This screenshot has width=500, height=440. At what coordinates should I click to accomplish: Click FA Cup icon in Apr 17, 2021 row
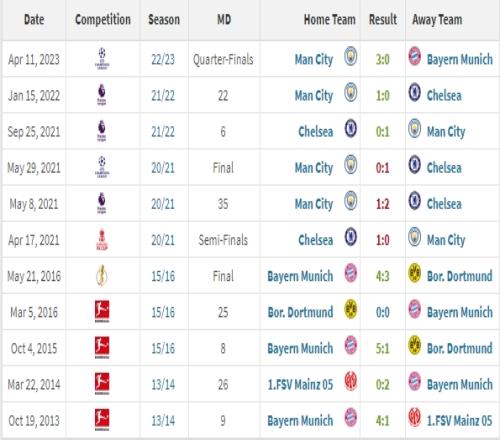(x=102, y=240)
